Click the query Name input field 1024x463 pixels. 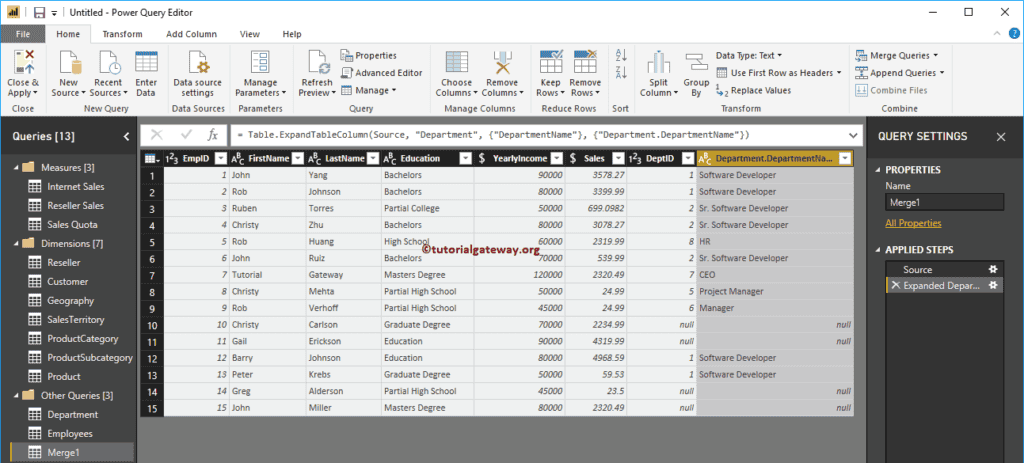pyautogui.click(x=944, y=202)
